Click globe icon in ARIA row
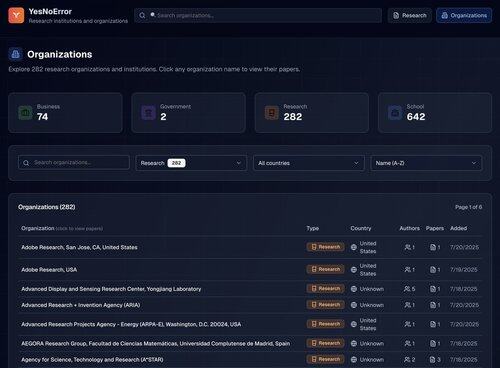Viewport: 500px width, 368px height. tap(354, 305)
